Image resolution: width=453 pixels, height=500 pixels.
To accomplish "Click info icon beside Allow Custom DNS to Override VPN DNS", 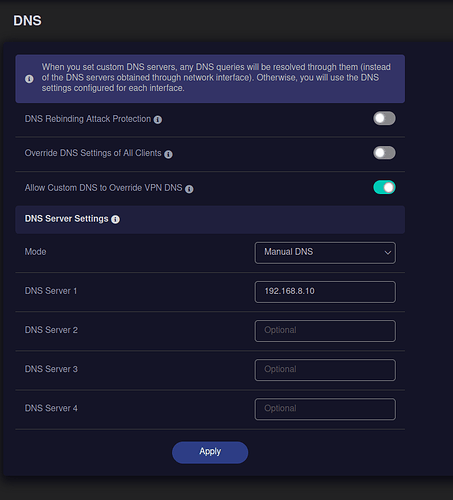I will (189, 189).
